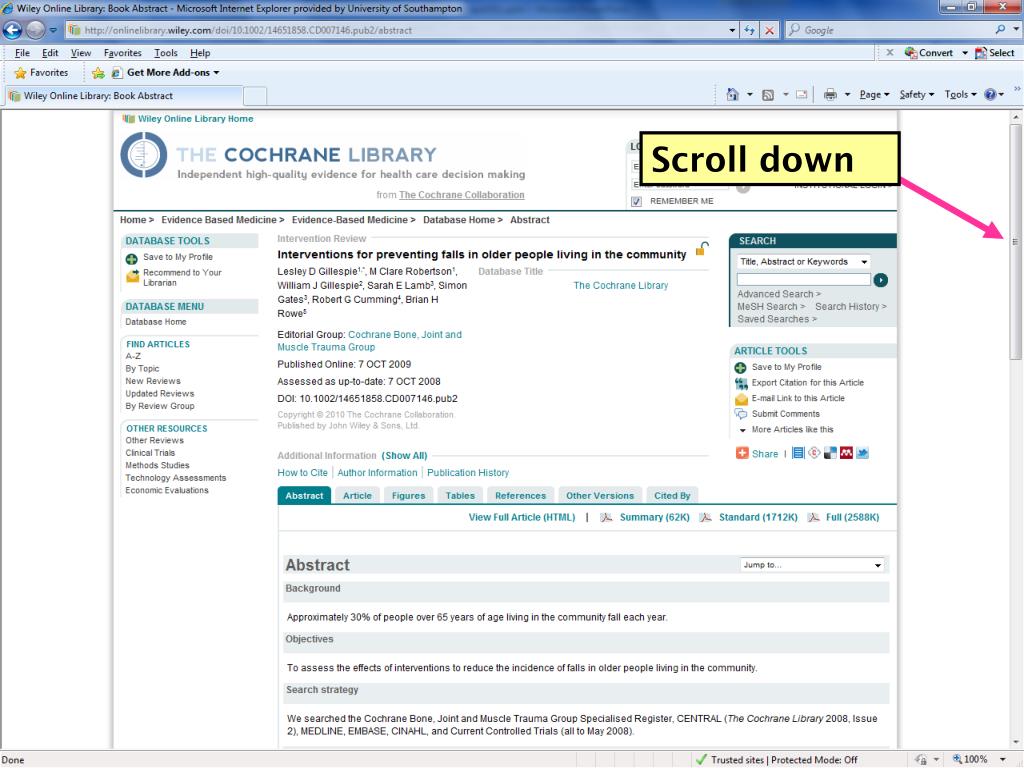Click the Google search box

click(888, 30)
